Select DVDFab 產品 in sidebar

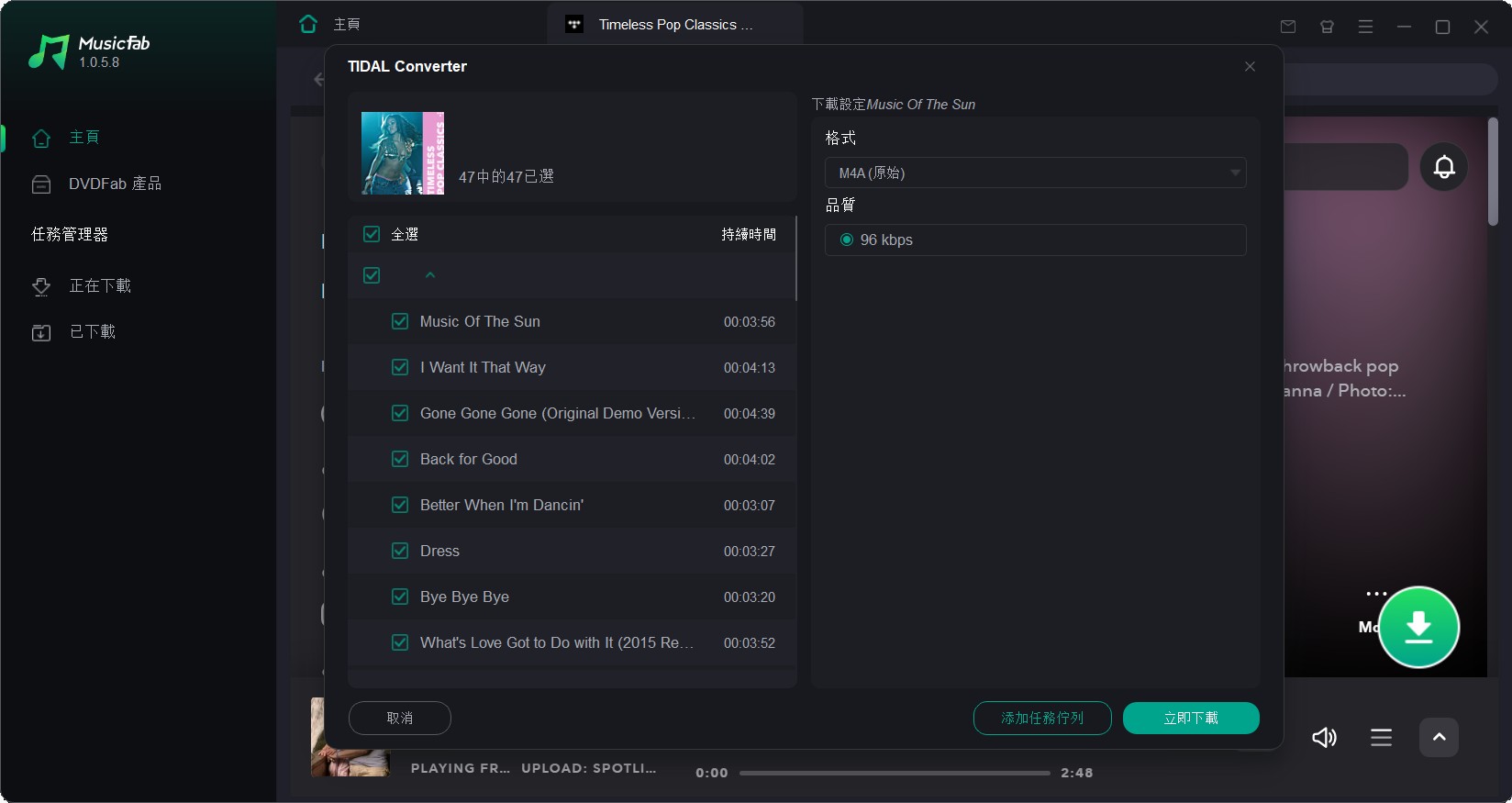(x=115, y=184)
